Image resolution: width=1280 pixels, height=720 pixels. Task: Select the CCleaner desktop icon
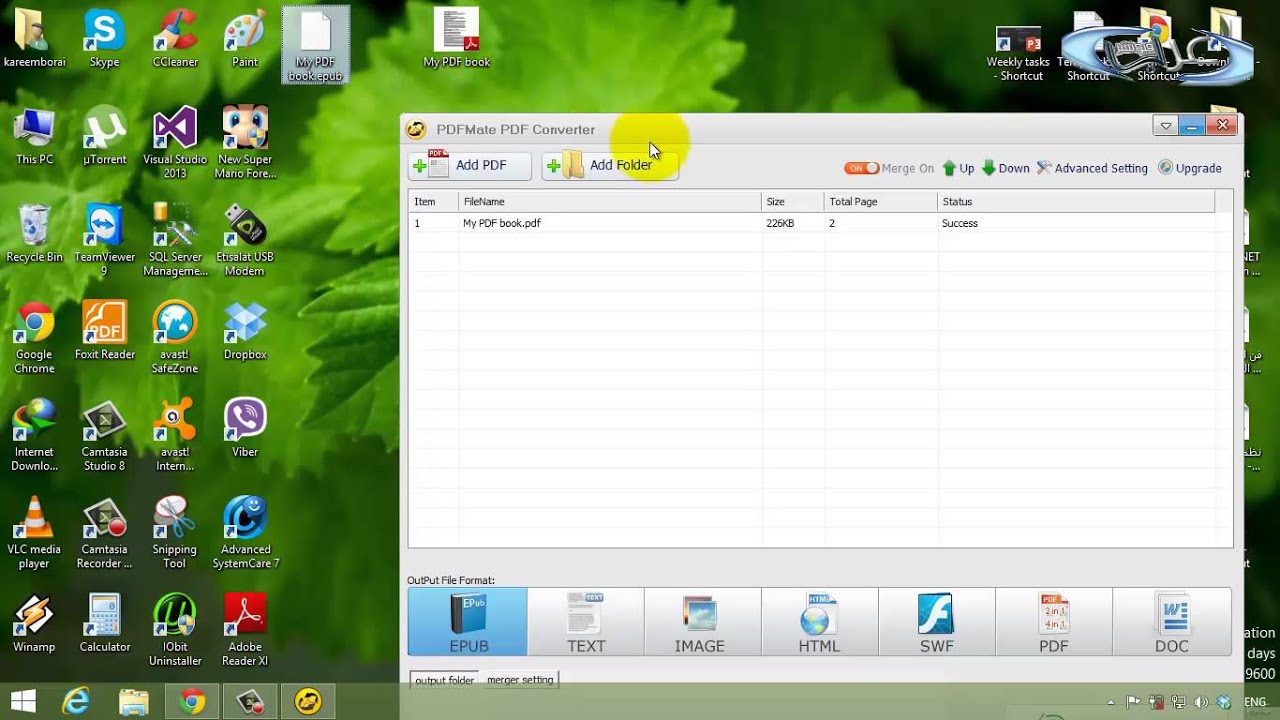coord(174,40)
